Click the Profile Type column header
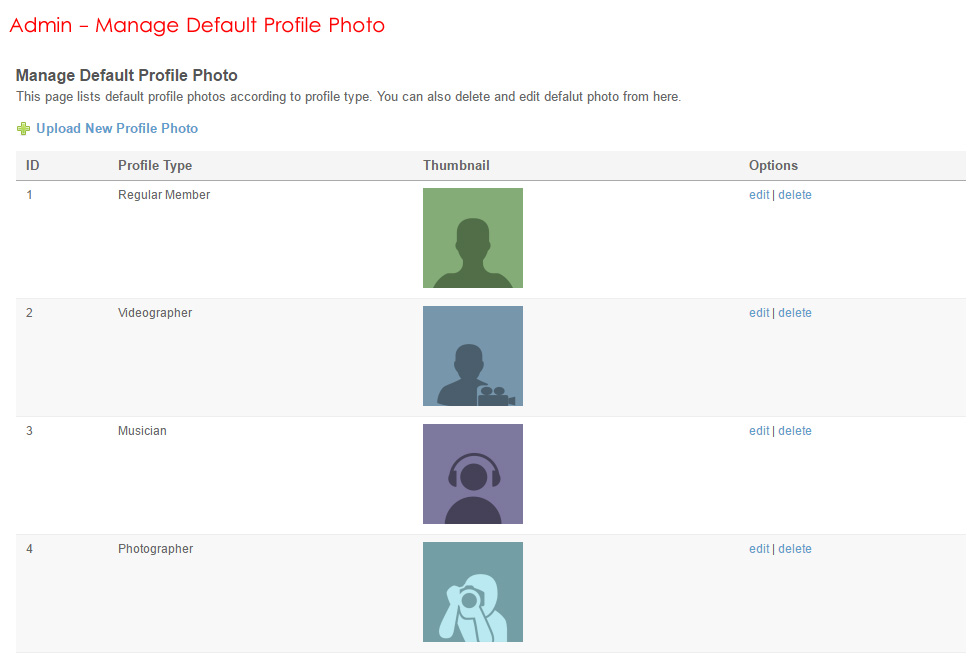975x659 pixels. point(155,166)
